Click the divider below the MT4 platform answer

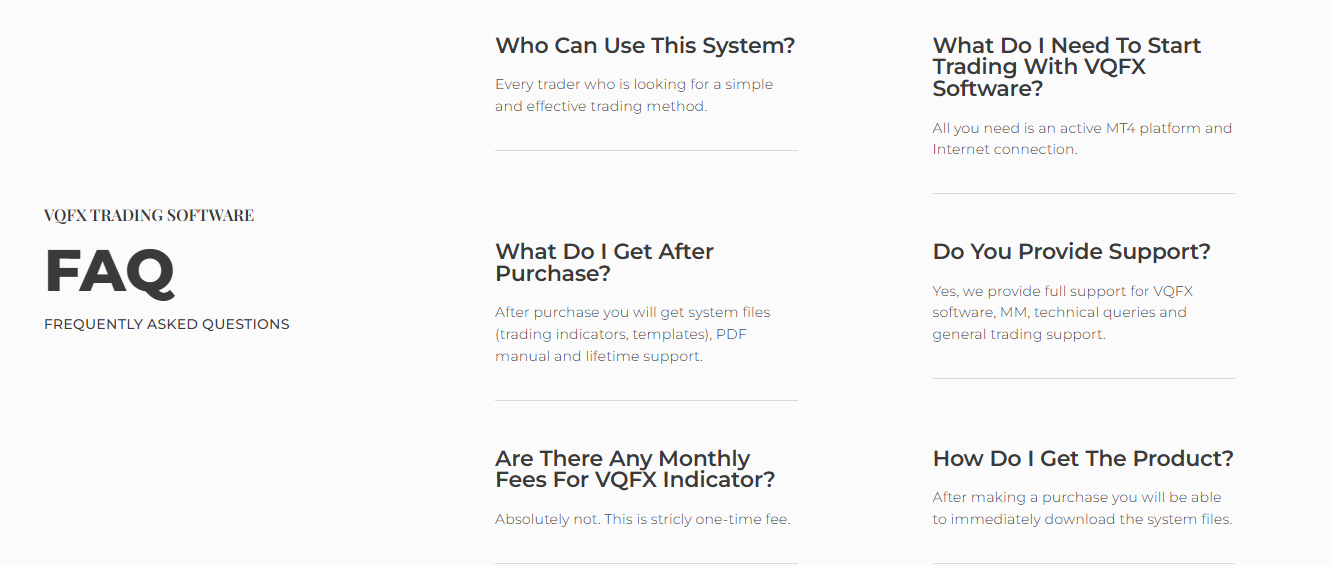[1083, 194]
